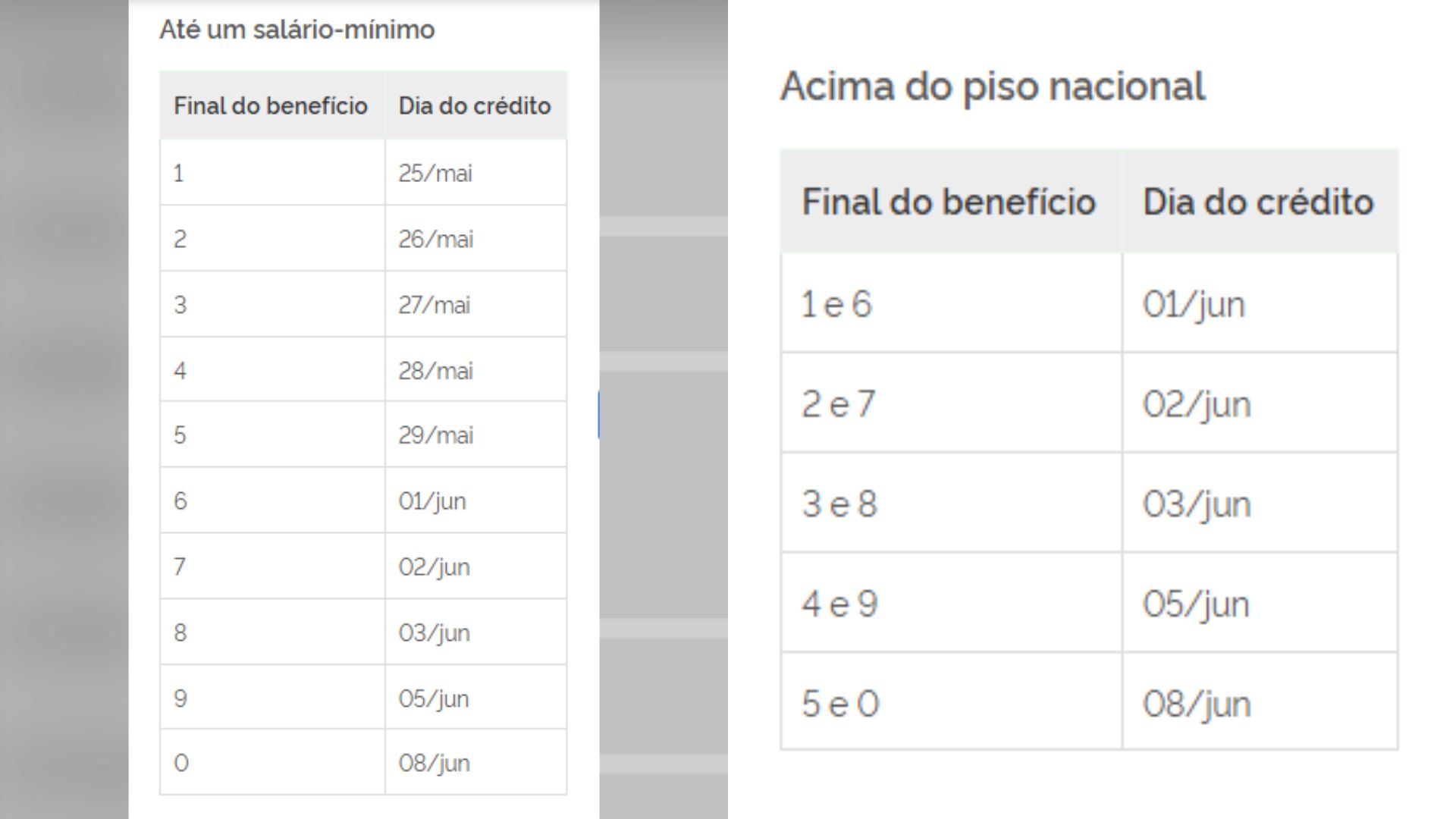Click 05/jun in the left table
Viewport: 1456px width, 819px height.
(434, 699)
